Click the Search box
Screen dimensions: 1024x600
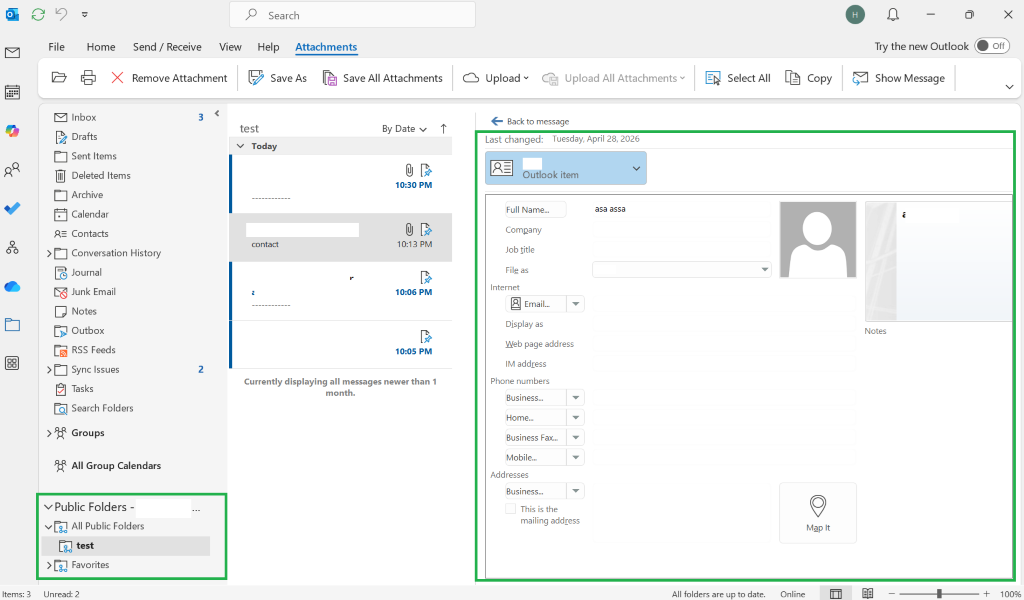click(353, 15)
